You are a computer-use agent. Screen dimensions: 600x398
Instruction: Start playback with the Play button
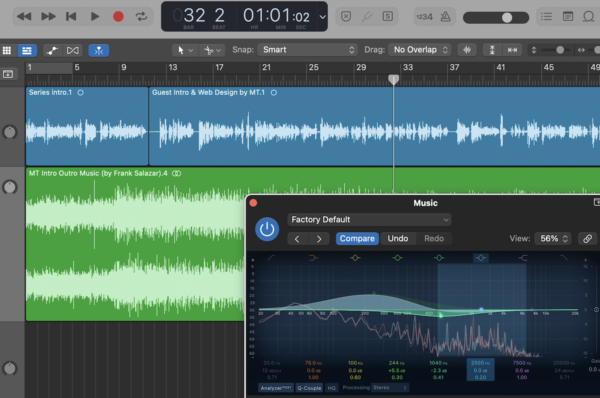95,16
